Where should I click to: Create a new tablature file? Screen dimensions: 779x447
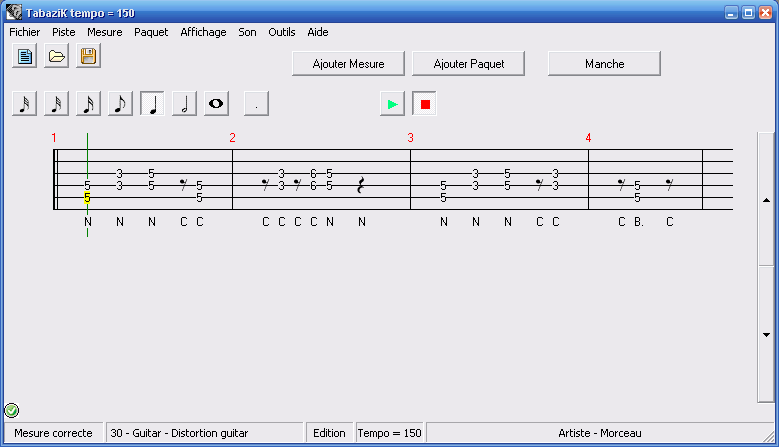click(24, 56)
